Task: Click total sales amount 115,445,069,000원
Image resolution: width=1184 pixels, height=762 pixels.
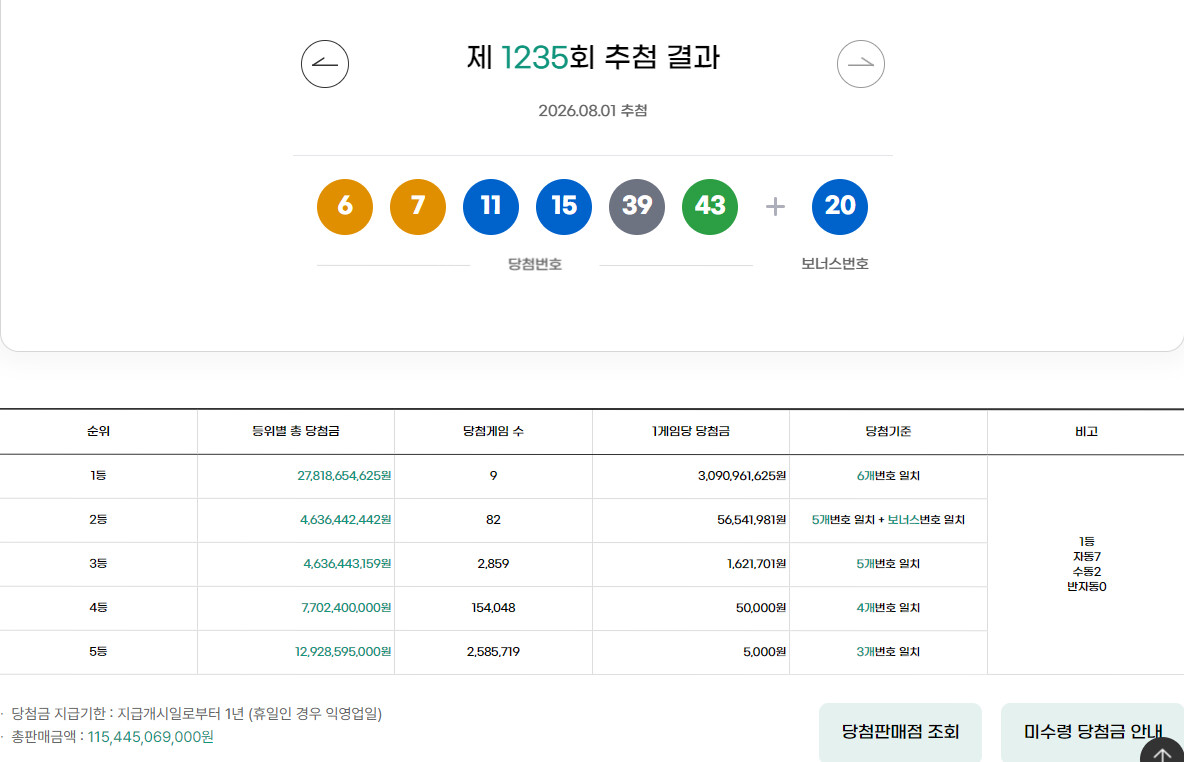Action: [x=150, y=736]
